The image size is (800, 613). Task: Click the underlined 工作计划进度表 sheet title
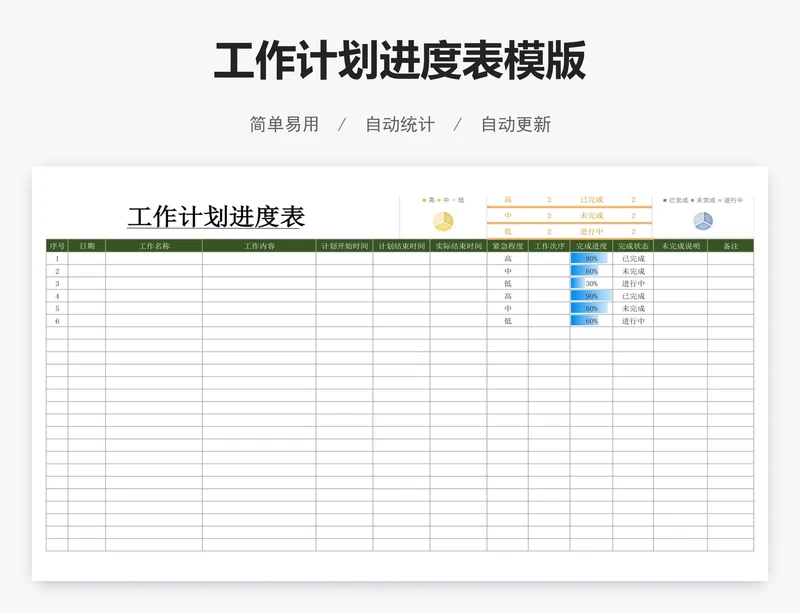(x=216, y=217)
